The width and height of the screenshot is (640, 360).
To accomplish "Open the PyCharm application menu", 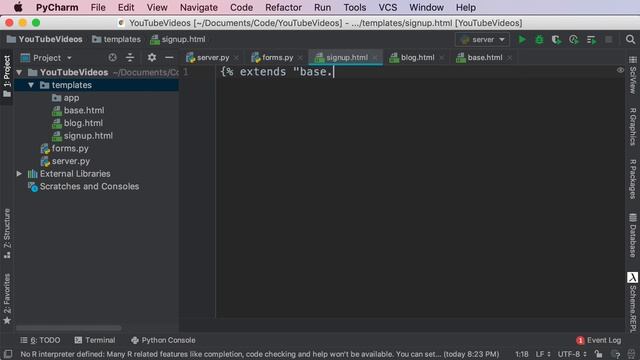I will [57, 7].
